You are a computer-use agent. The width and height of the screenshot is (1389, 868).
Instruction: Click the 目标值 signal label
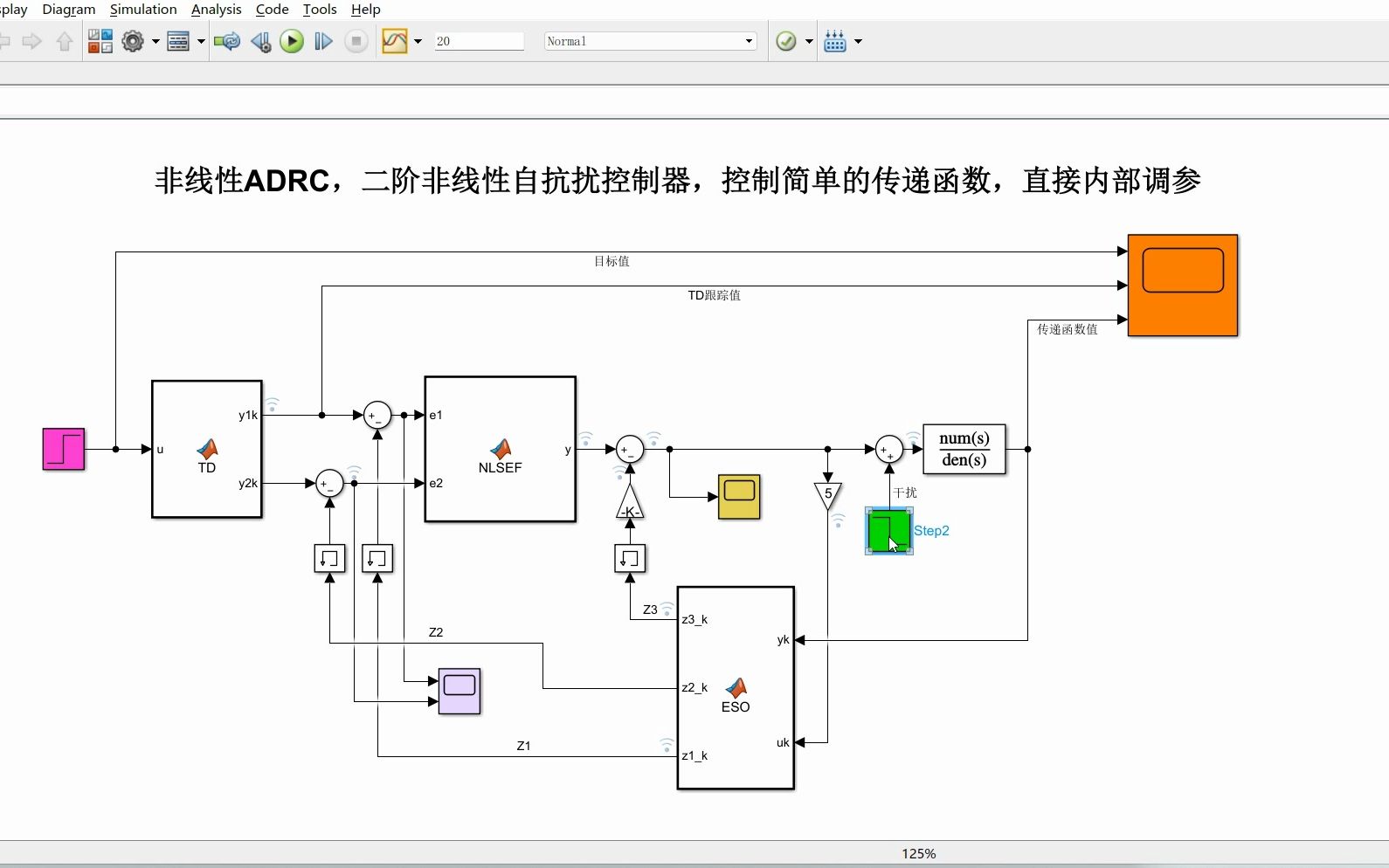(x=612, y=261)
